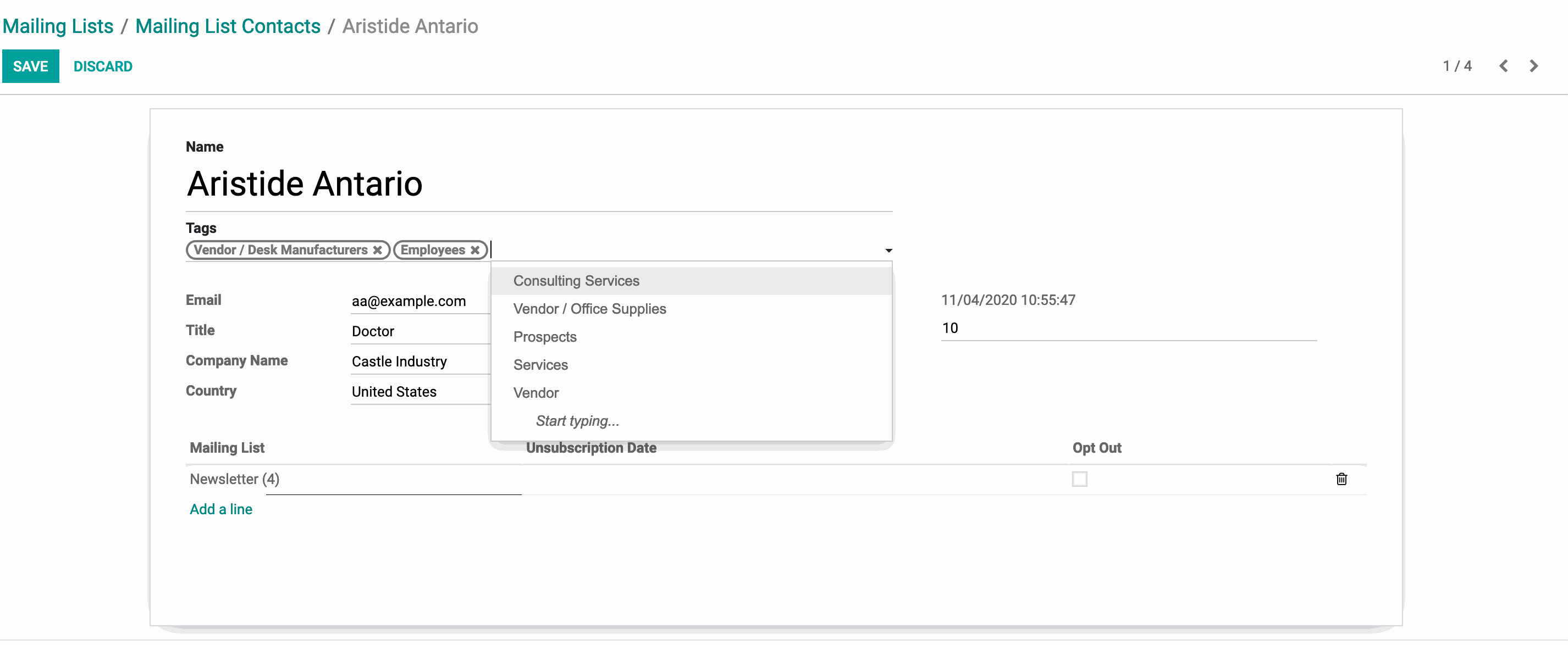Click the SAVE button
This screenshot has height=645, width=1568.
(30, 66)
